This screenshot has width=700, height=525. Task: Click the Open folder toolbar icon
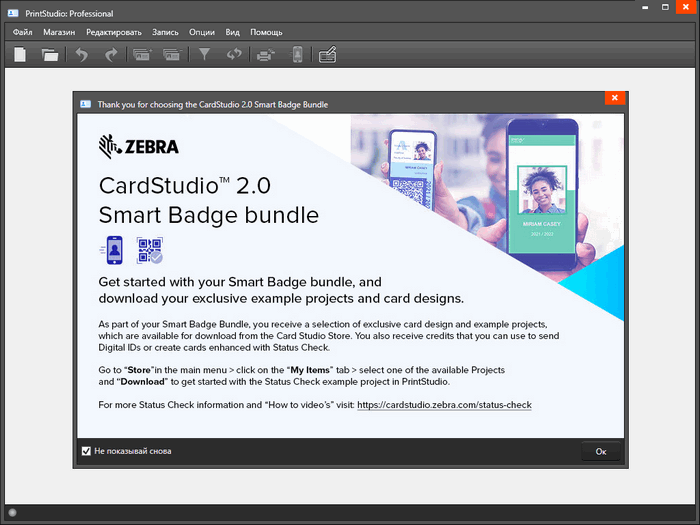50,54
